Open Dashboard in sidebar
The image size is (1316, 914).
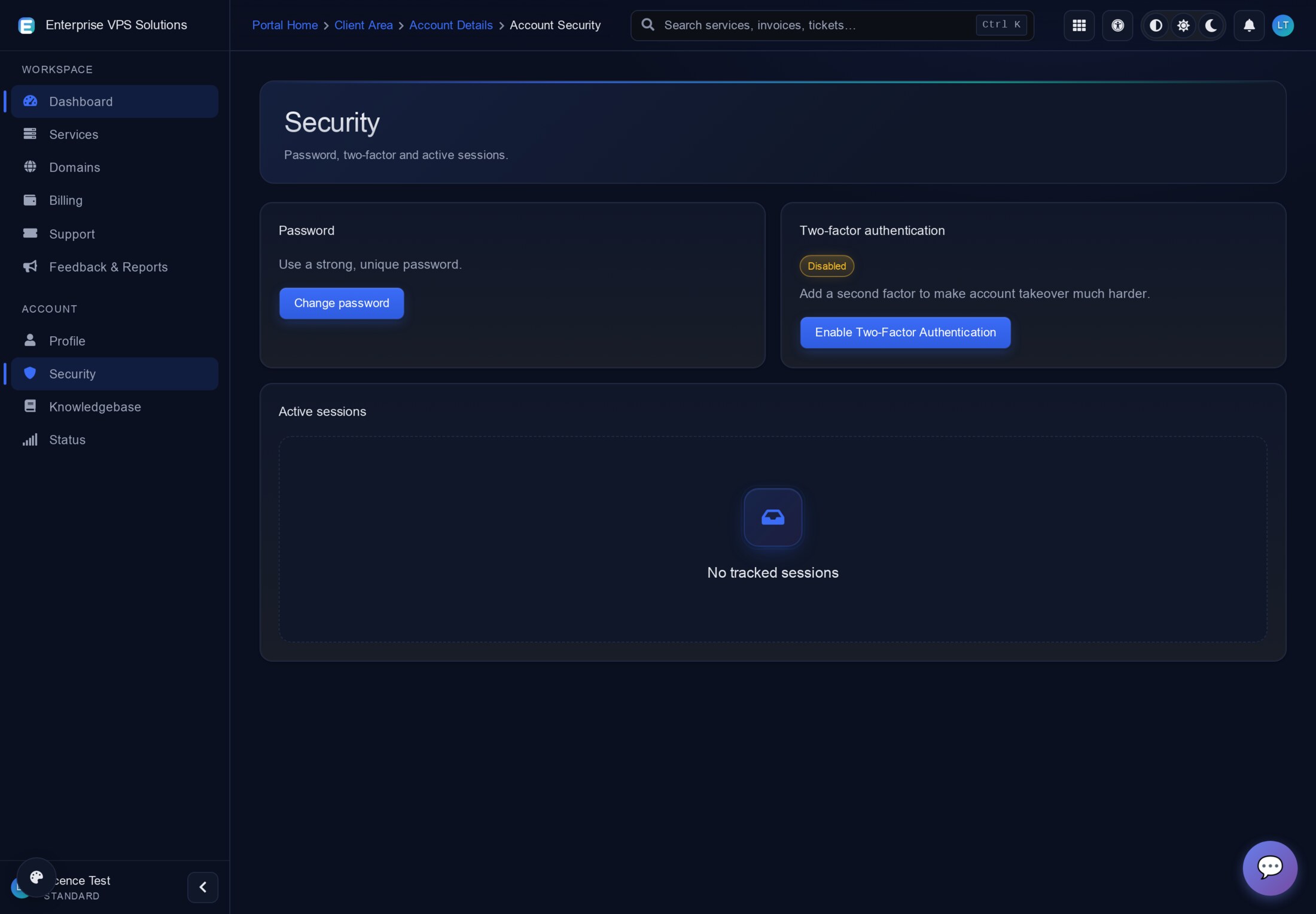[115, 101]
